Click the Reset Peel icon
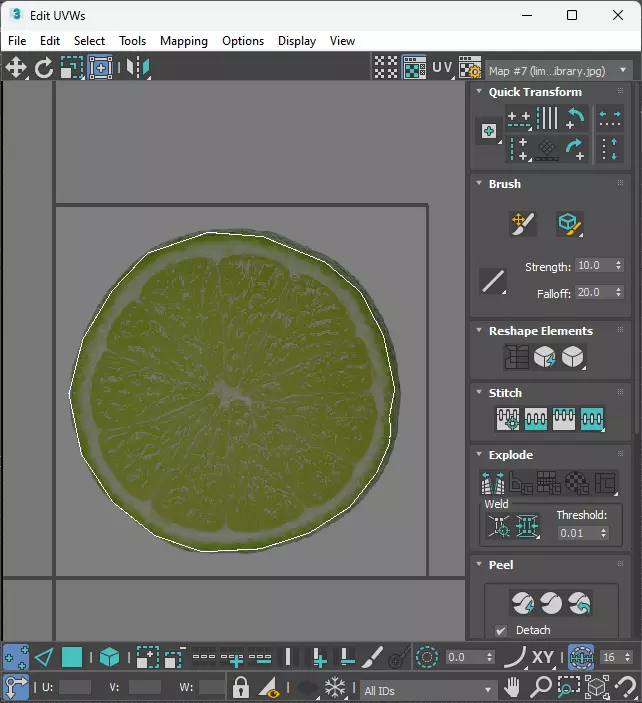 [x=579, y=603]
